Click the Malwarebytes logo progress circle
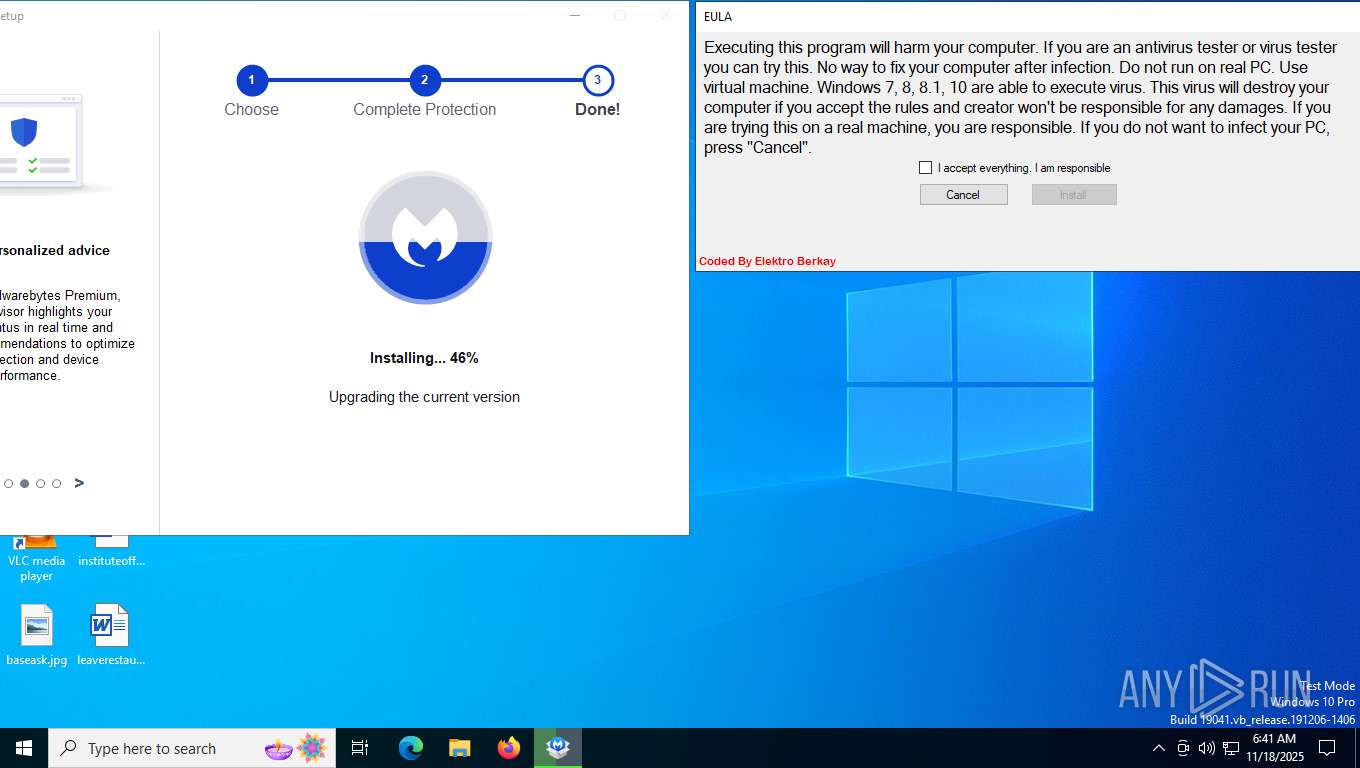 425,238
